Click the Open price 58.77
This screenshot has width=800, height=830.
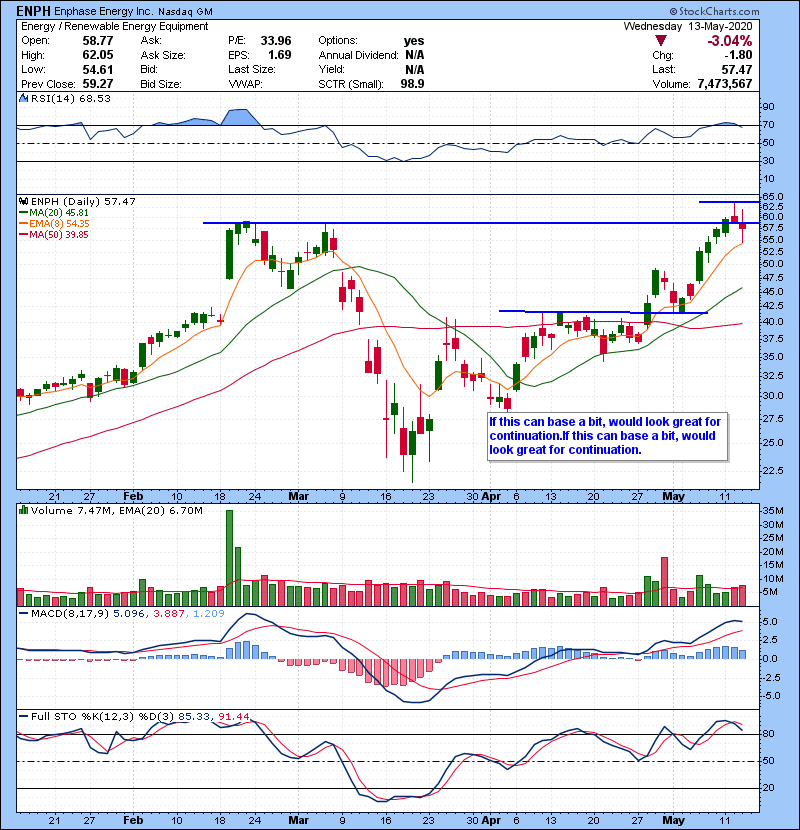tap(98, 41)
